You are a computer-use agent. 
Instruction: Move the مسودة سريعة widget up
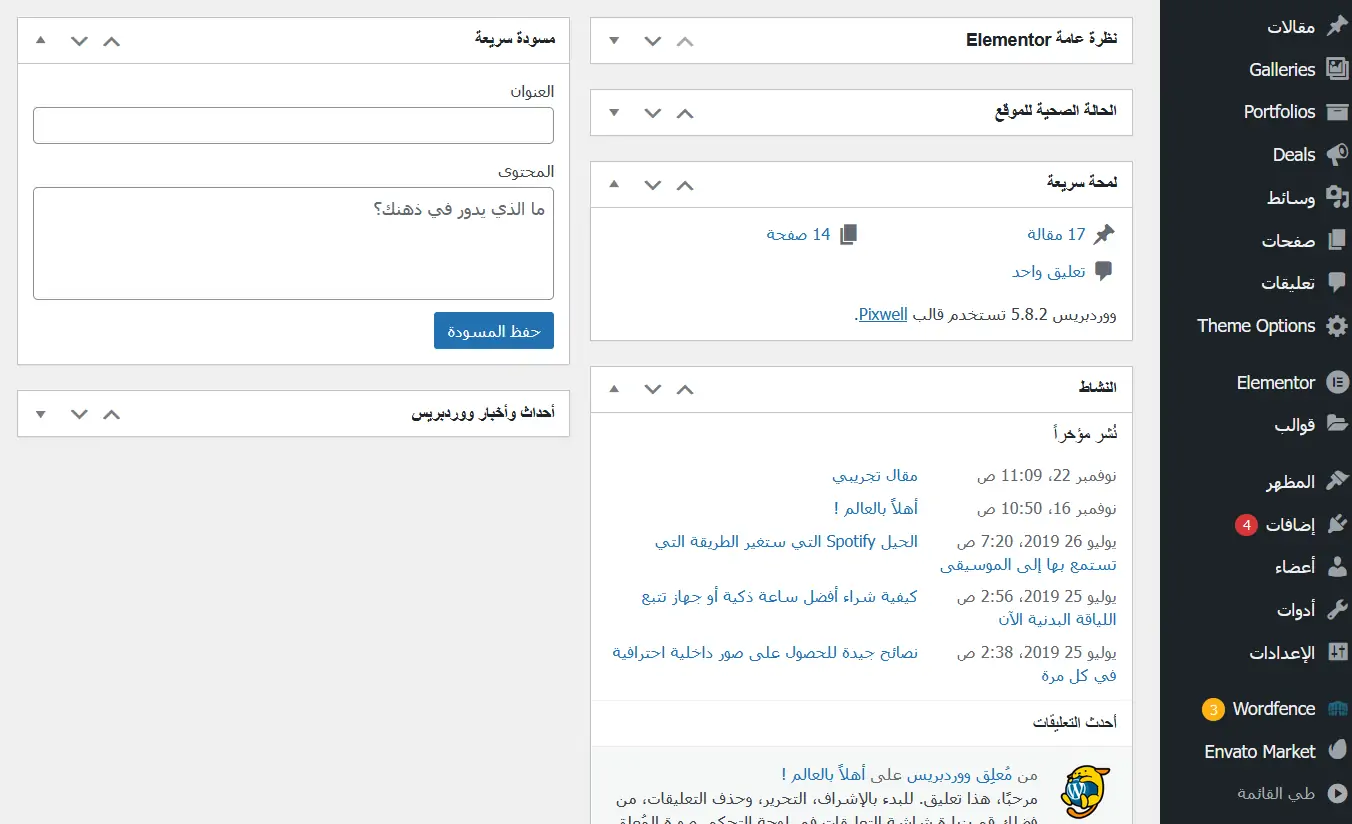tap(111, 41)
